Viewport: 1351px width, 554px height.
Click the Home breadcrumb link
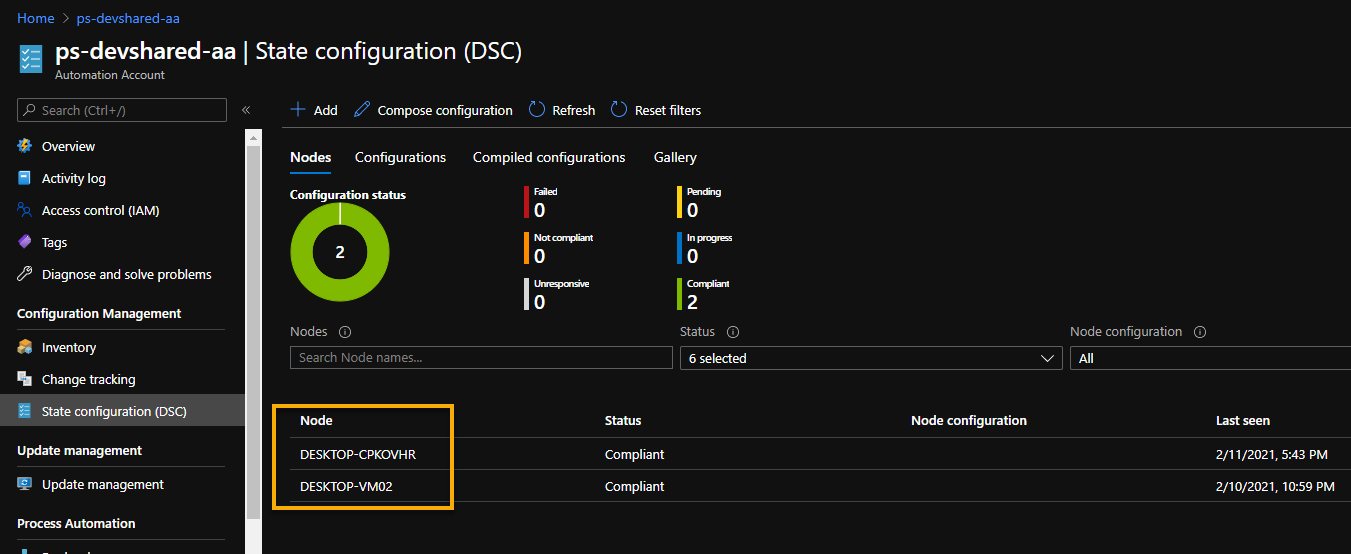click(36, 18)
